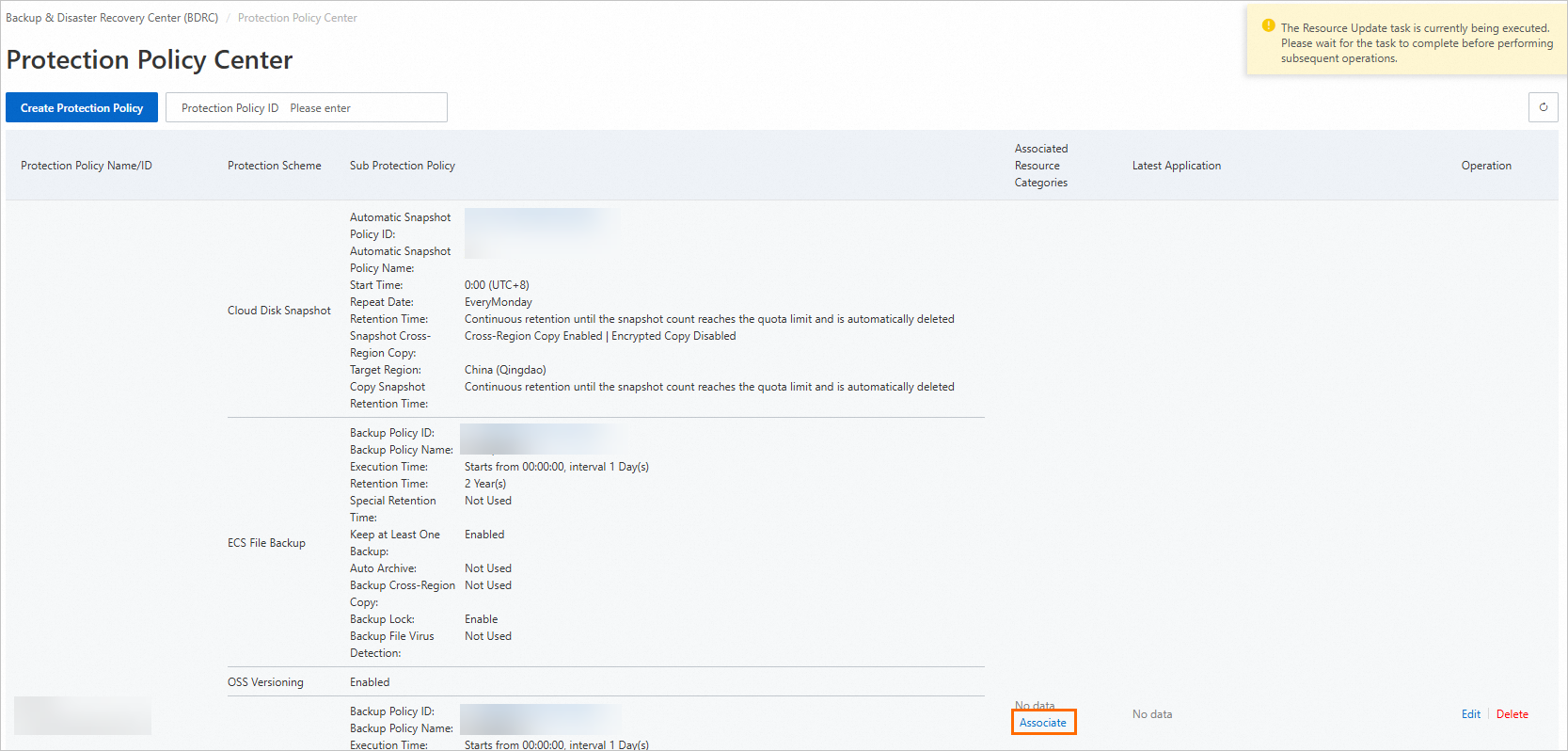Click 2 Year(s) retention value
This screenshot has width=1568, height=751.
point(485,484)
